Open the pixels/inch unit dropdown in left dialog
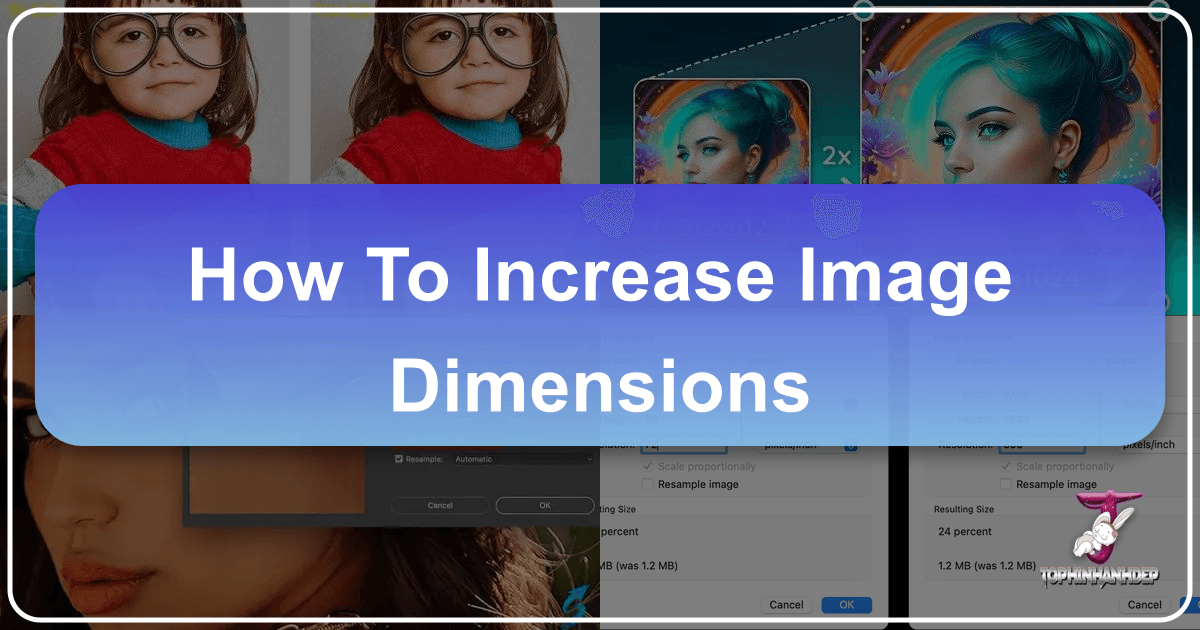Screen dimensions: 1200x630 pyautogui.click(x=808, y=444)
